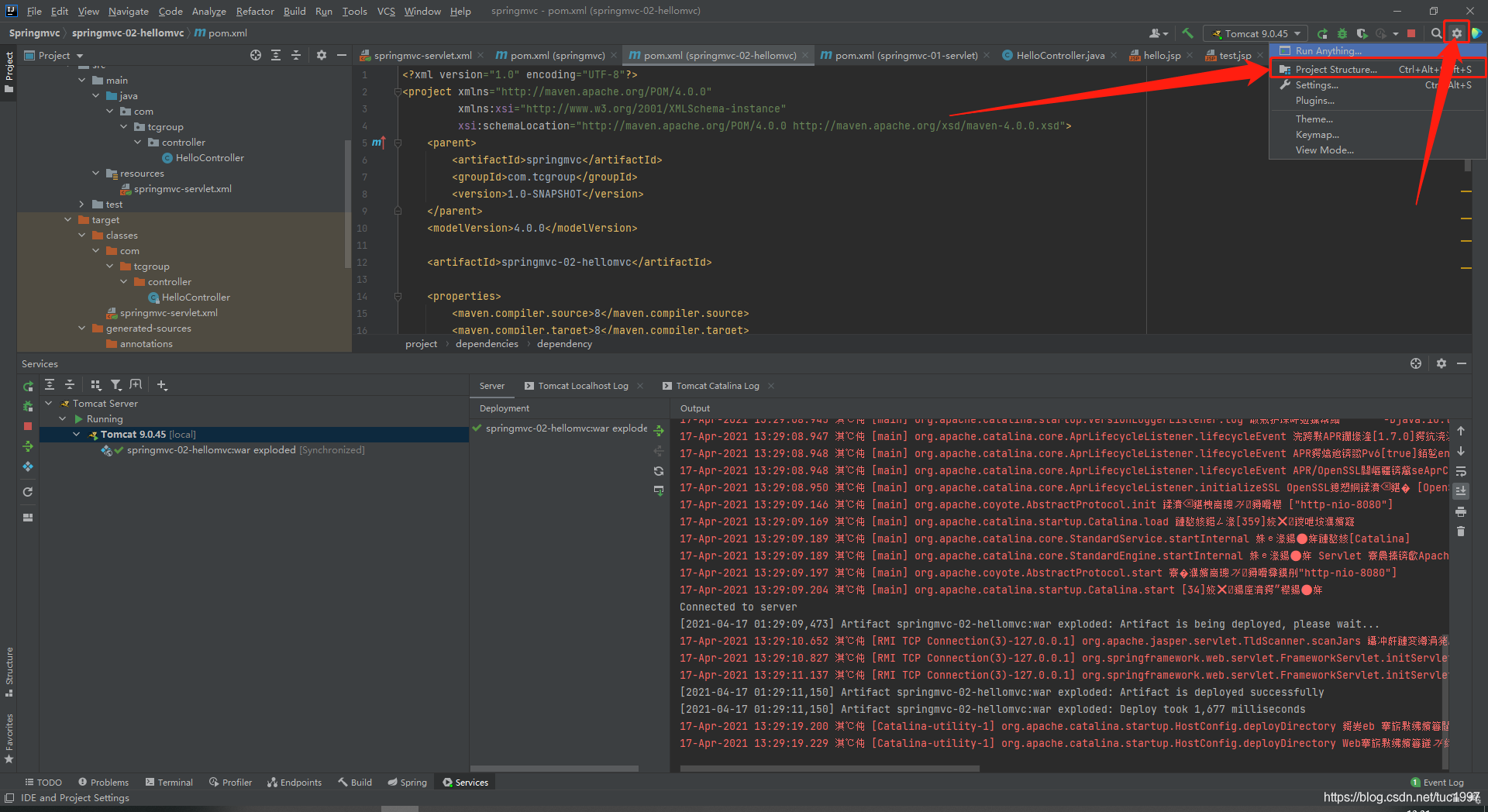The height and width of the screenshot is (812, 1488).
Task: Clear console output with trash icon
Action: coord(1461,532)
